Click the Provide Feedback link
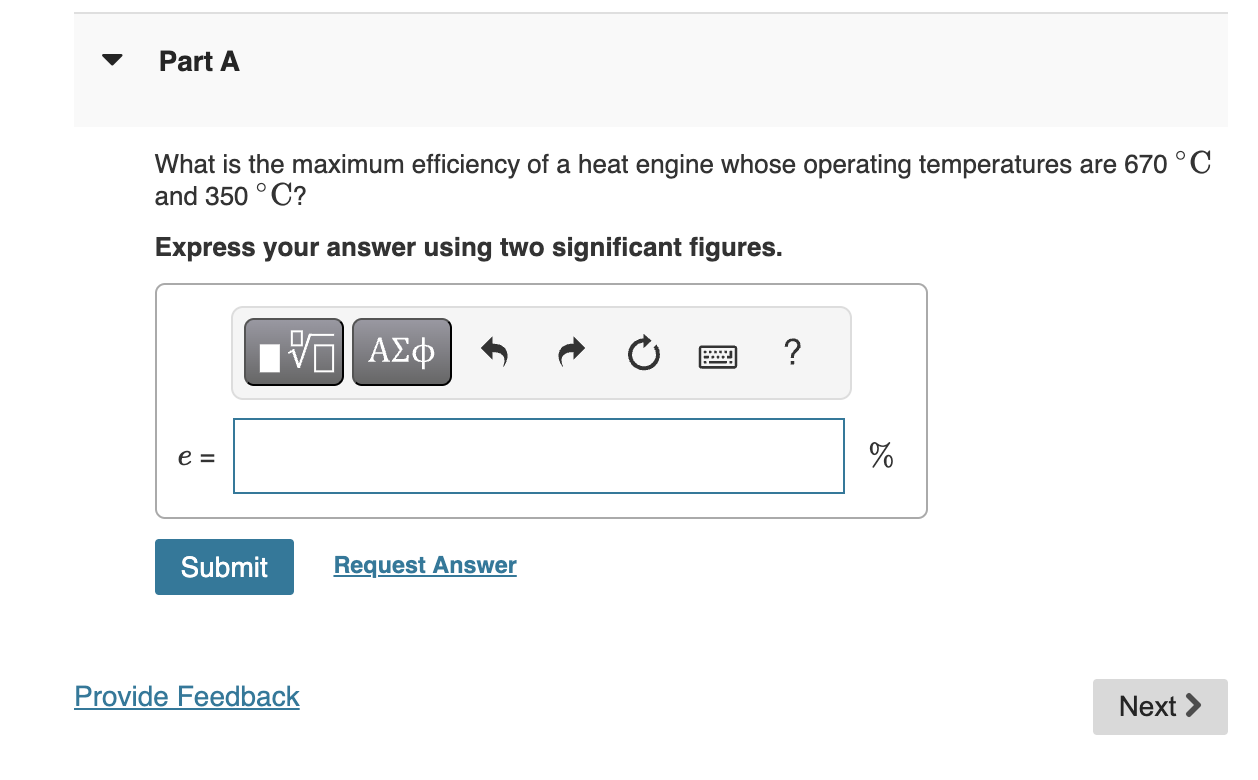1258x780 pixels. coord(187,697)
